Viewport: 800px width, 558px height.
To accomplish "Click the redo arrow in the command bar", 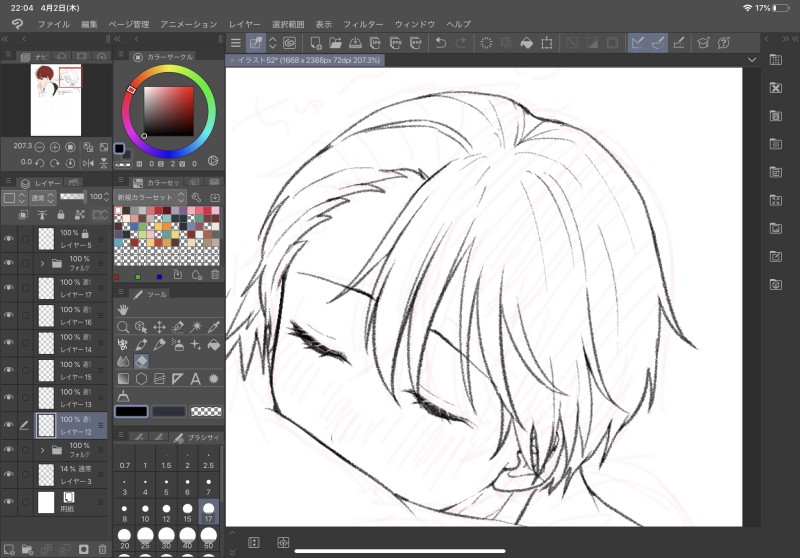I will pyautogui.click(x=461, y=43).
